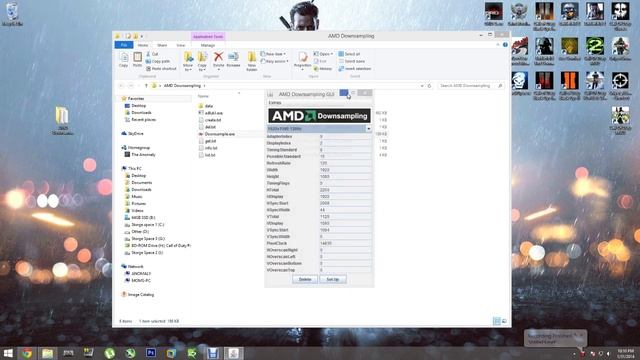
Task: Click the Width value field
Action: pyautogui.click(x=345, y=170)
